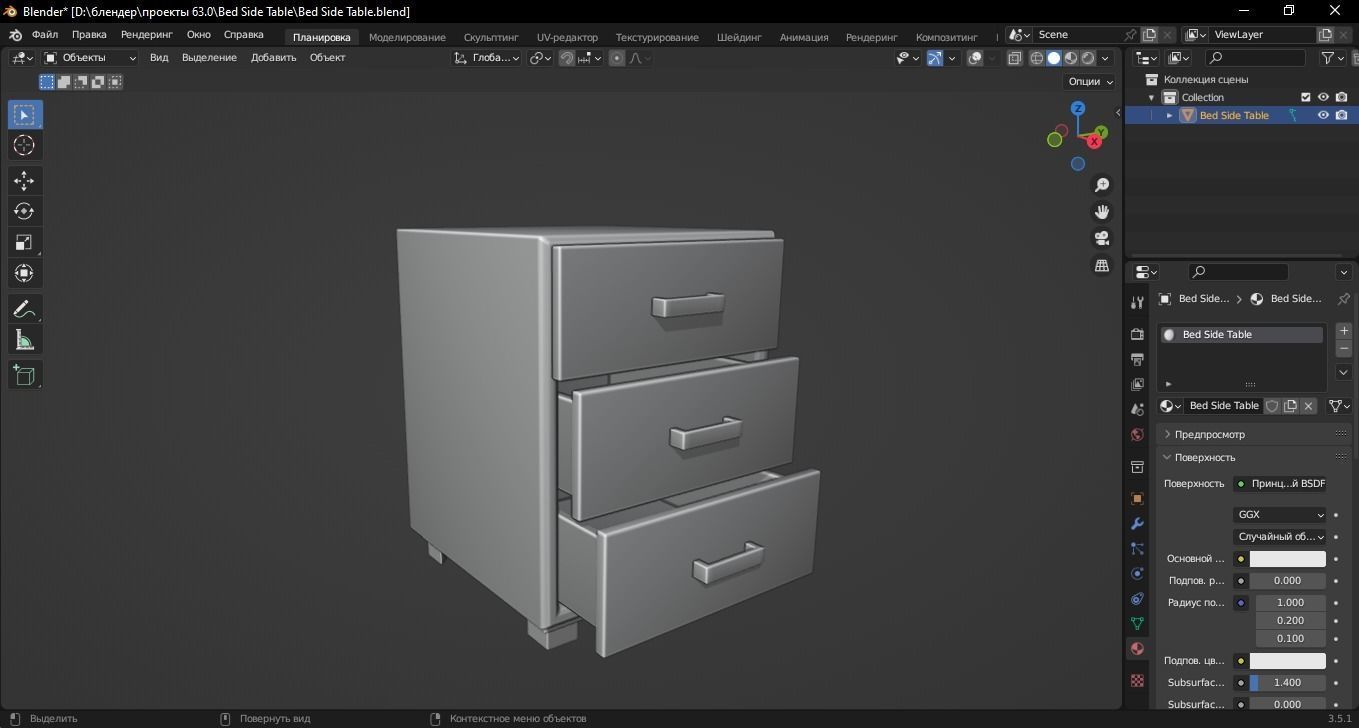Open Collection properties tab
1359x728 pixels.
point(1137,467)
